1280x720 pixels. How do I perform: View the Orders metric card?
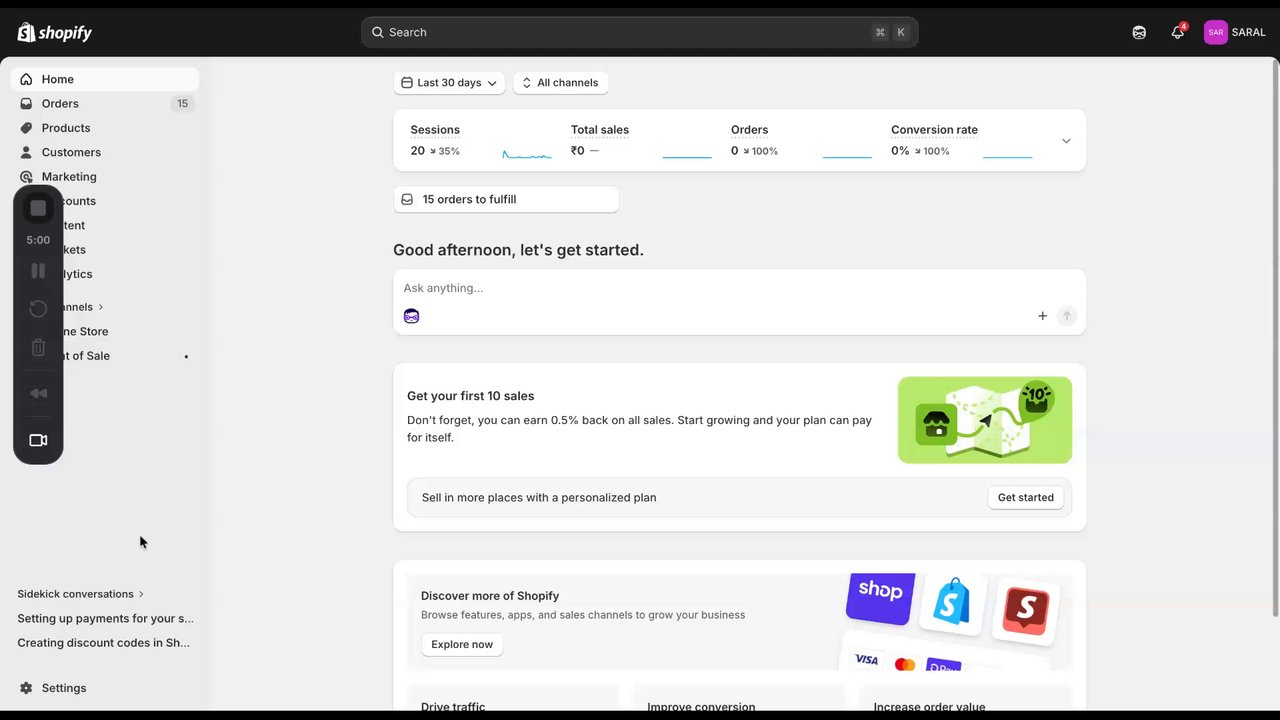click(x=801, y=140)
